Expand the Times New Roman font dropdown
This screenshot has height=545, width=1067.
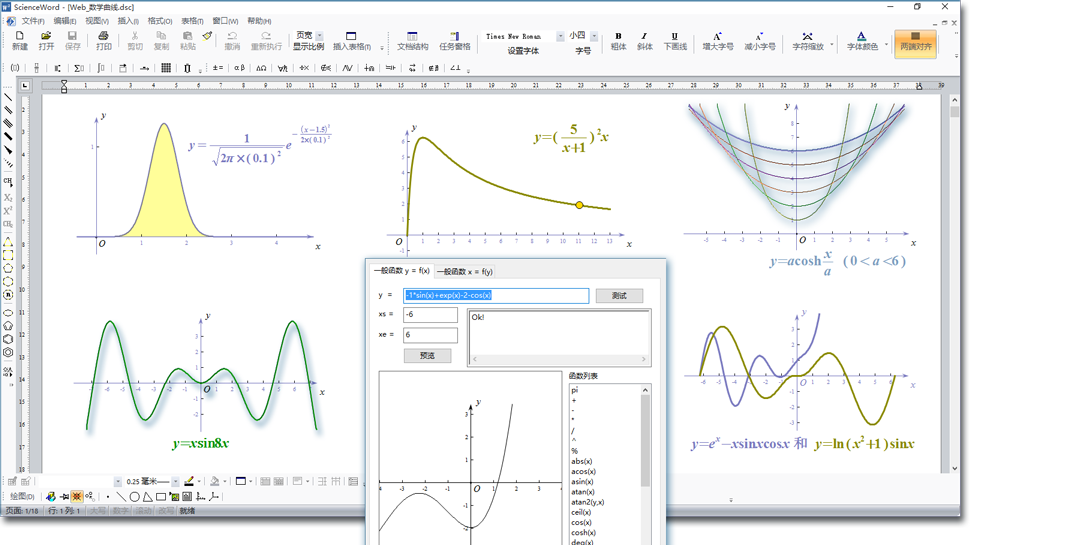click(x=560, y=36)
